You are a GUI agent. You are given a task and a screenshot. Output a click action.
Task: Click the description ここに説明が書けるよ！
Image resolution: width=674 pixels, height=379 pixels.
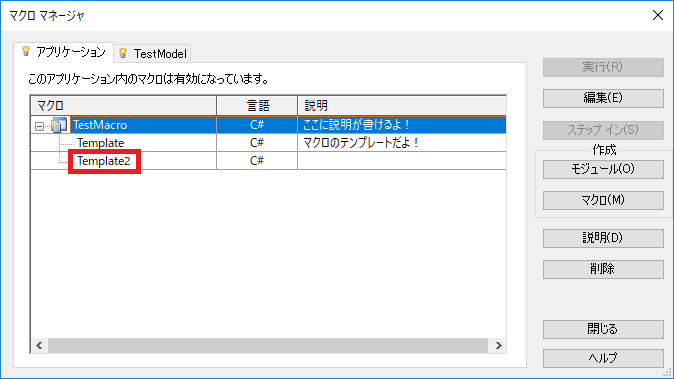[x=356, y=125]
